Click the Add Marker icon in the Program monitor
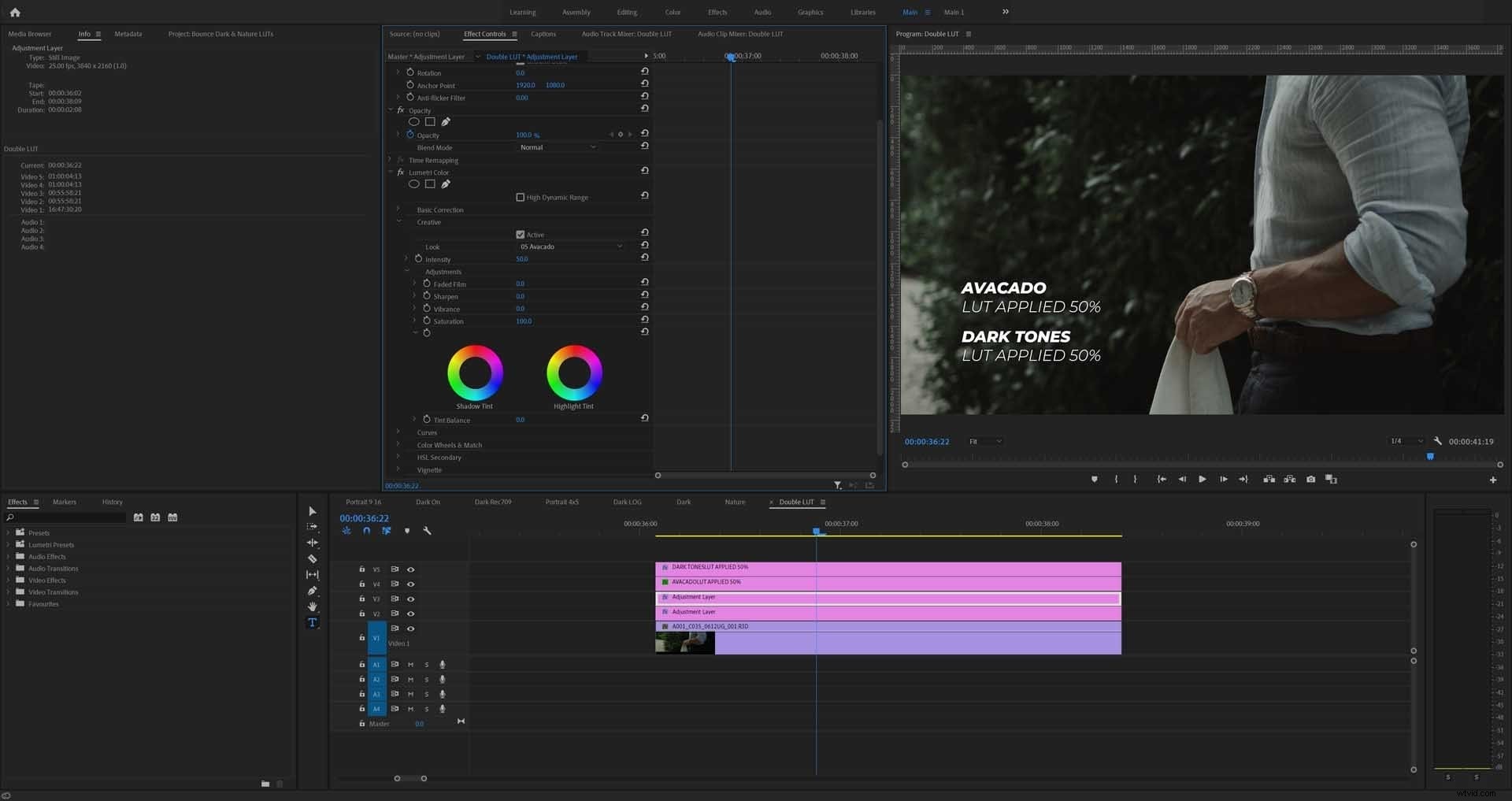1512x801 pixels. point(1094,479)
